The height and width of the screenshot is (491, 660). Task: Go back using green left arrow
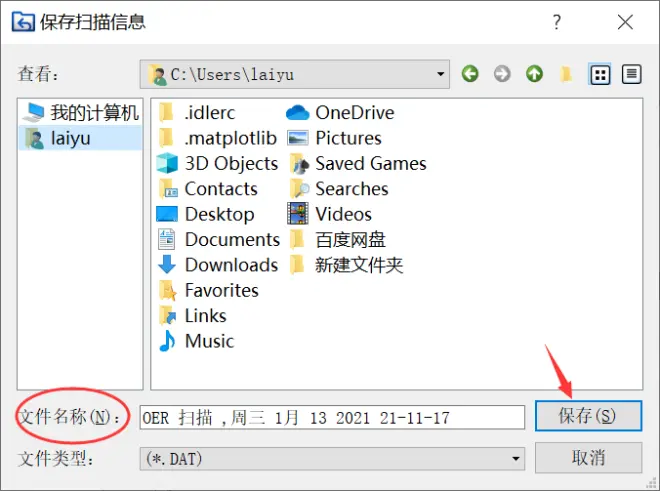point(470,74)
